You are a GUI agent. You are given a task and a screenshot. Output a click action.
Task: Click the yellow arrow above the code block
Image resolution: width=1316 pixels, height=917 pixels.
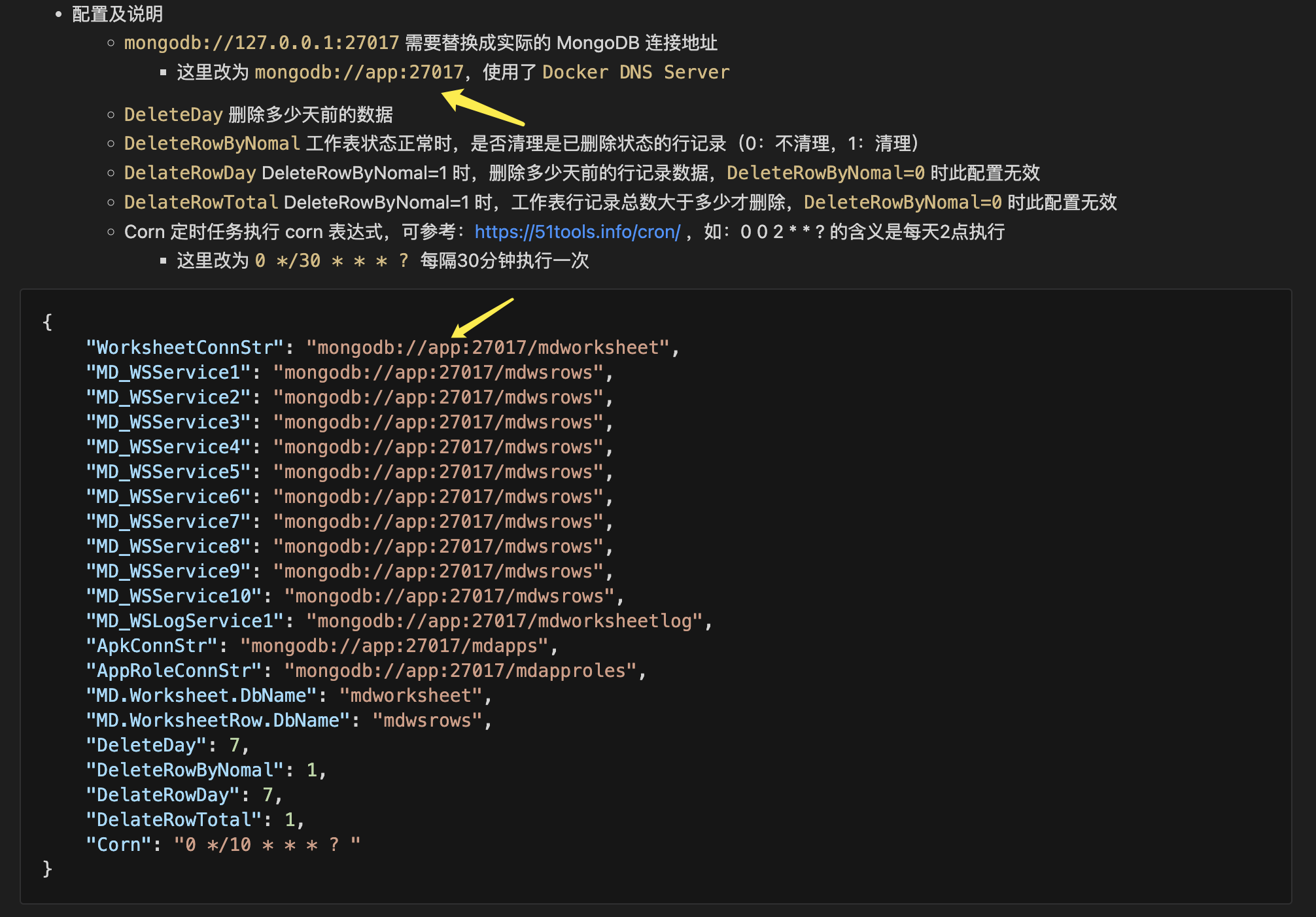[x=482, y=317]
